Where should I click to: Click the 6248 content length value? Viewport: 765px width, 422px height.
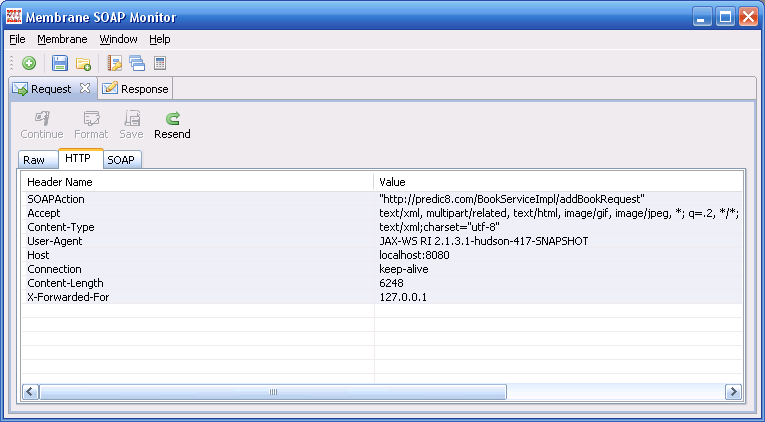391,283
